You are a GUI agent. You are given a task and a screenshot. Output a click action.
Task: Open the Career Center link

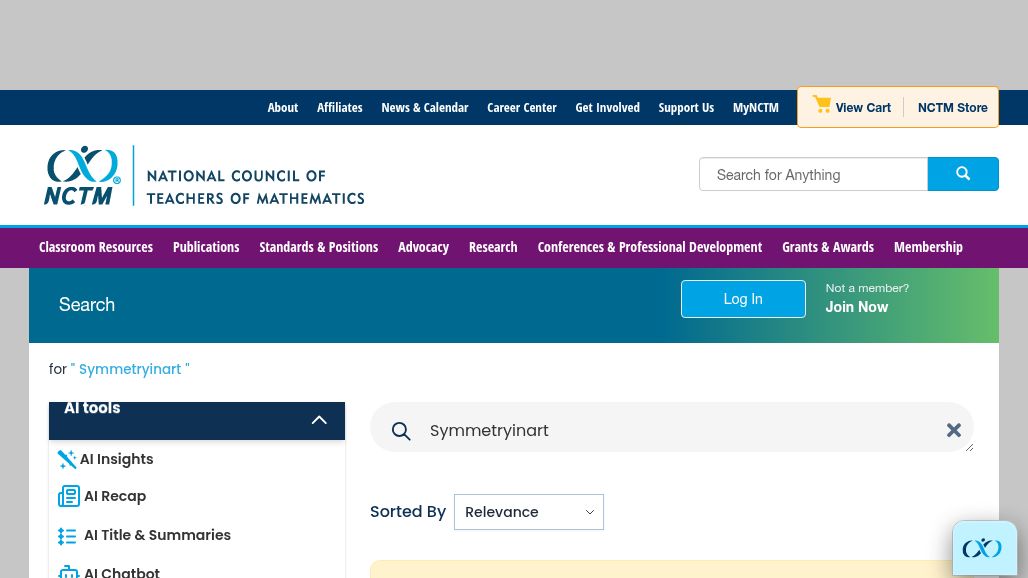pos(521,107)
